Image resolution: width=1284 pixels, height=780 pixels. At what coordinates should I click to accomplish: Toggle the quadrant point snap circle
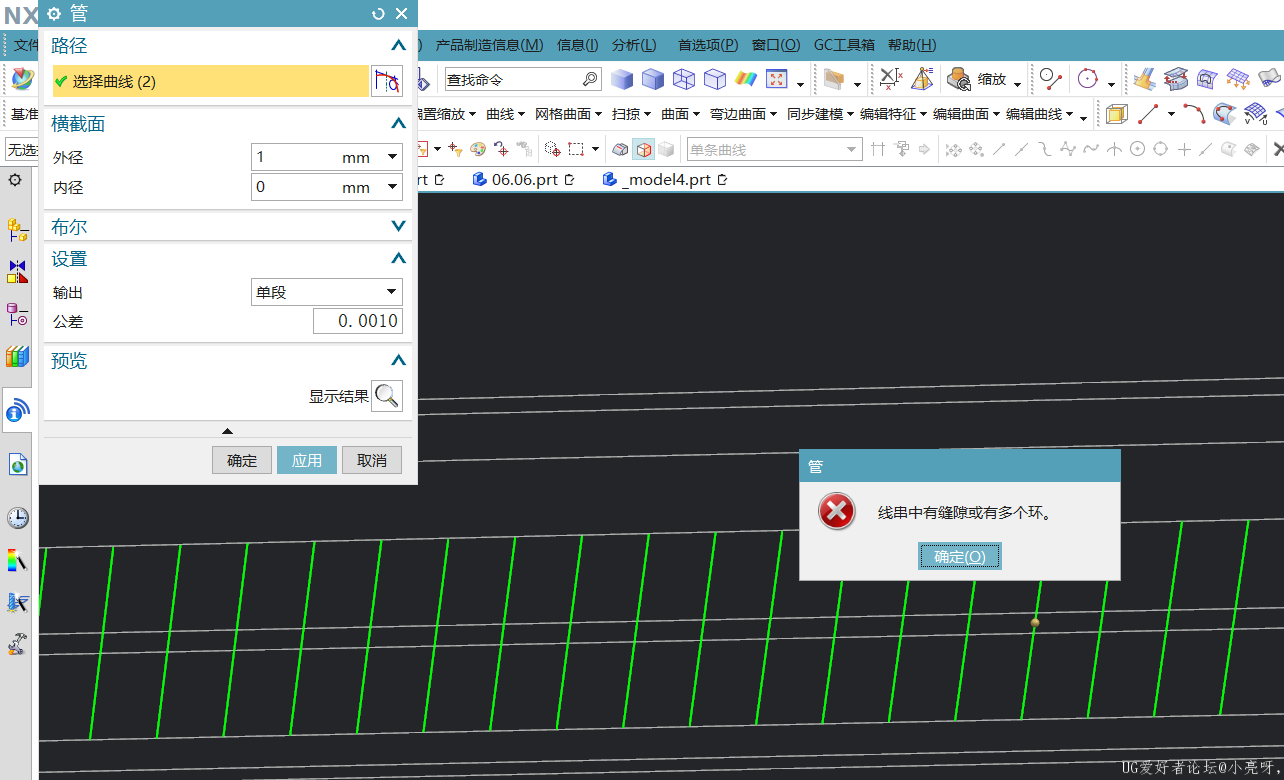(x=1160, y=149)
